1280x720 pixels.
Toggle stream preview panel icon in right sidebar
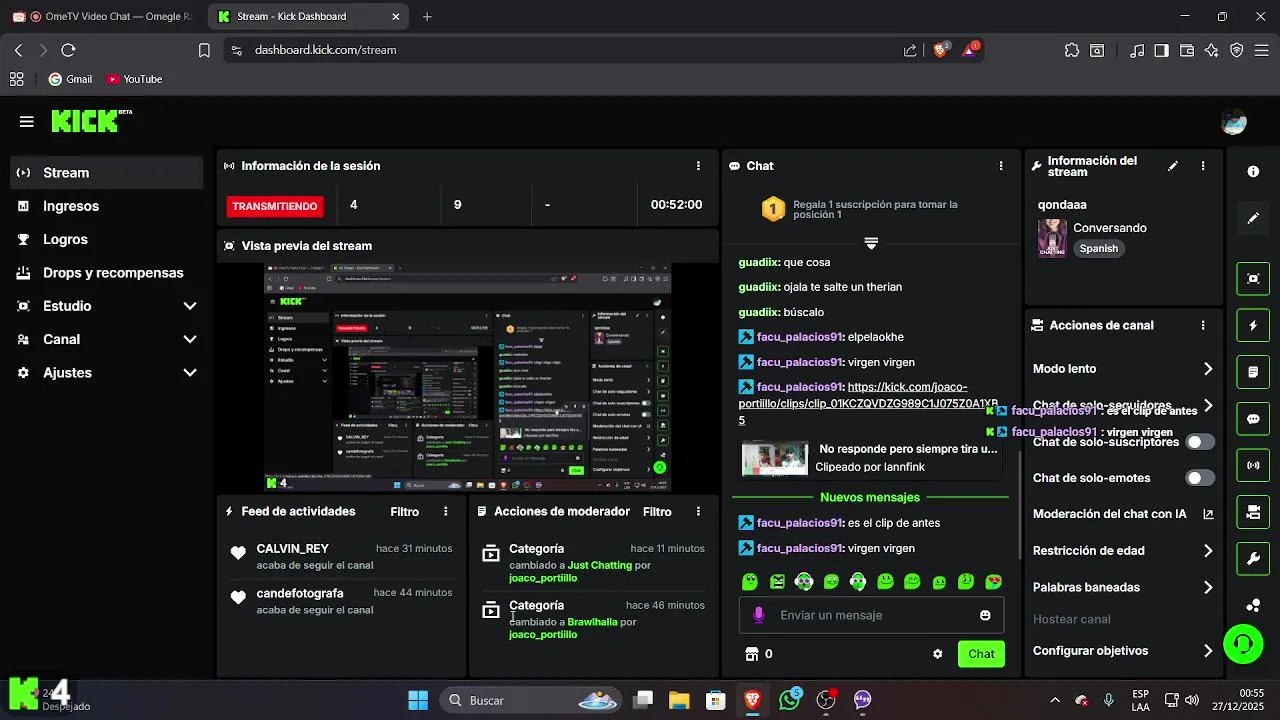[1253, 279]
